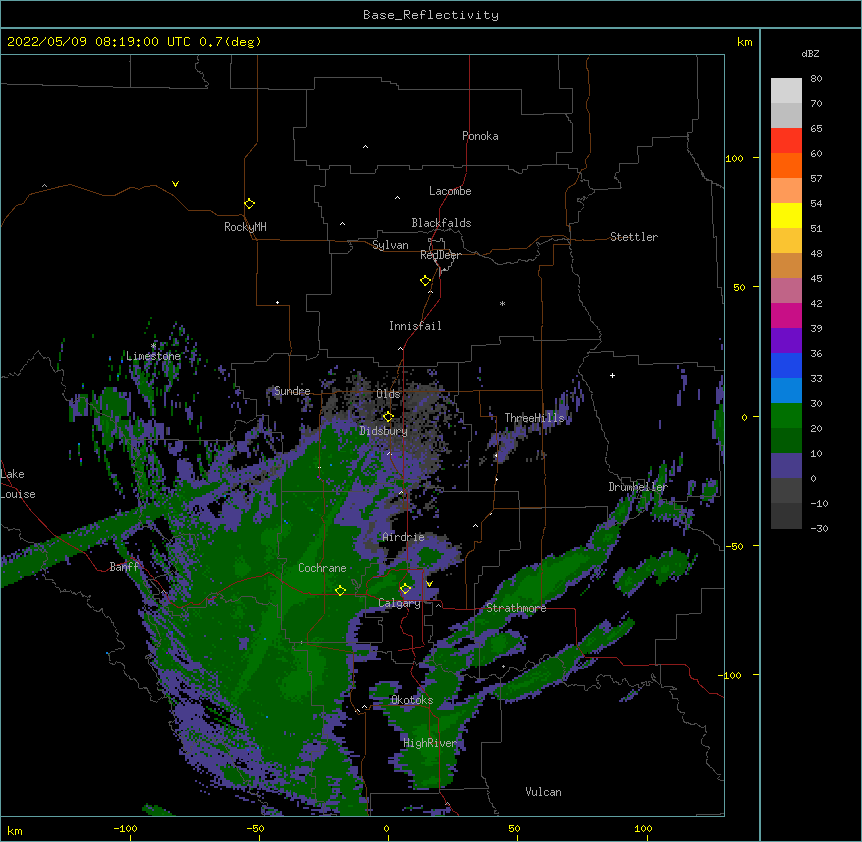Screen dimensions: 862x842
Task: Click the Calgary city label
Action: 399,603
